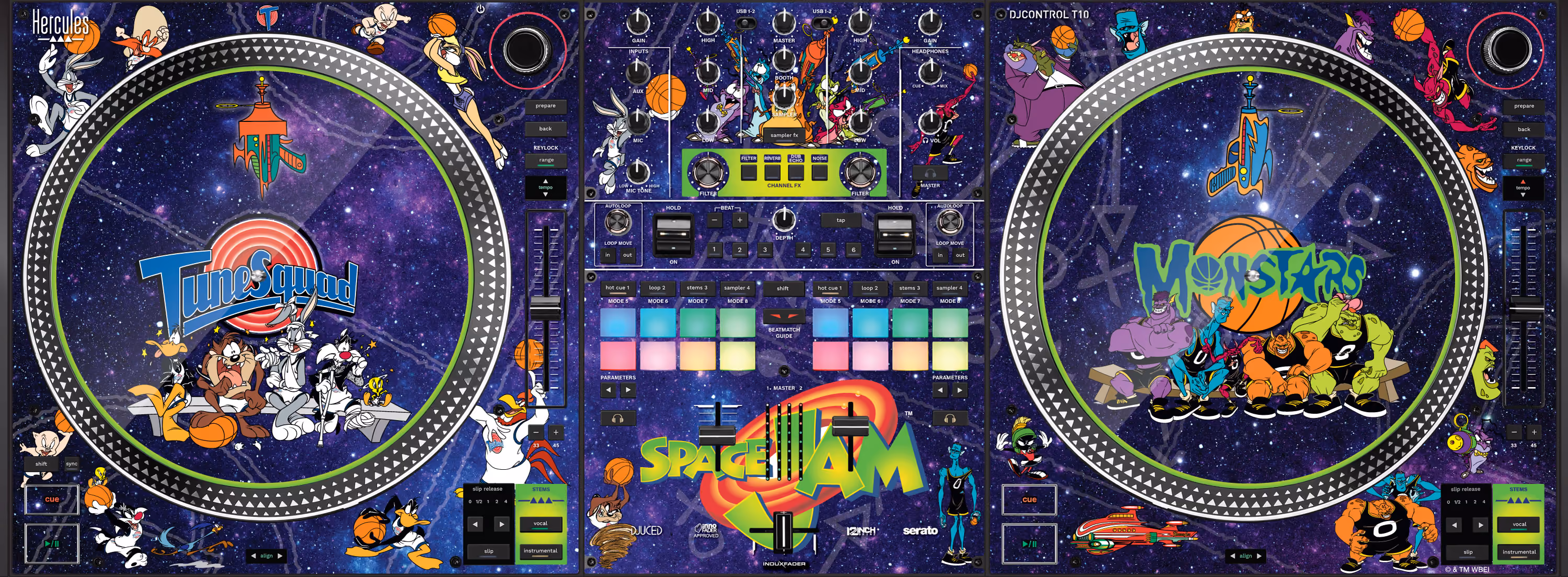Click the sampler fx button
This screenshot has width=1568, height=577.
tap(783, 135)
